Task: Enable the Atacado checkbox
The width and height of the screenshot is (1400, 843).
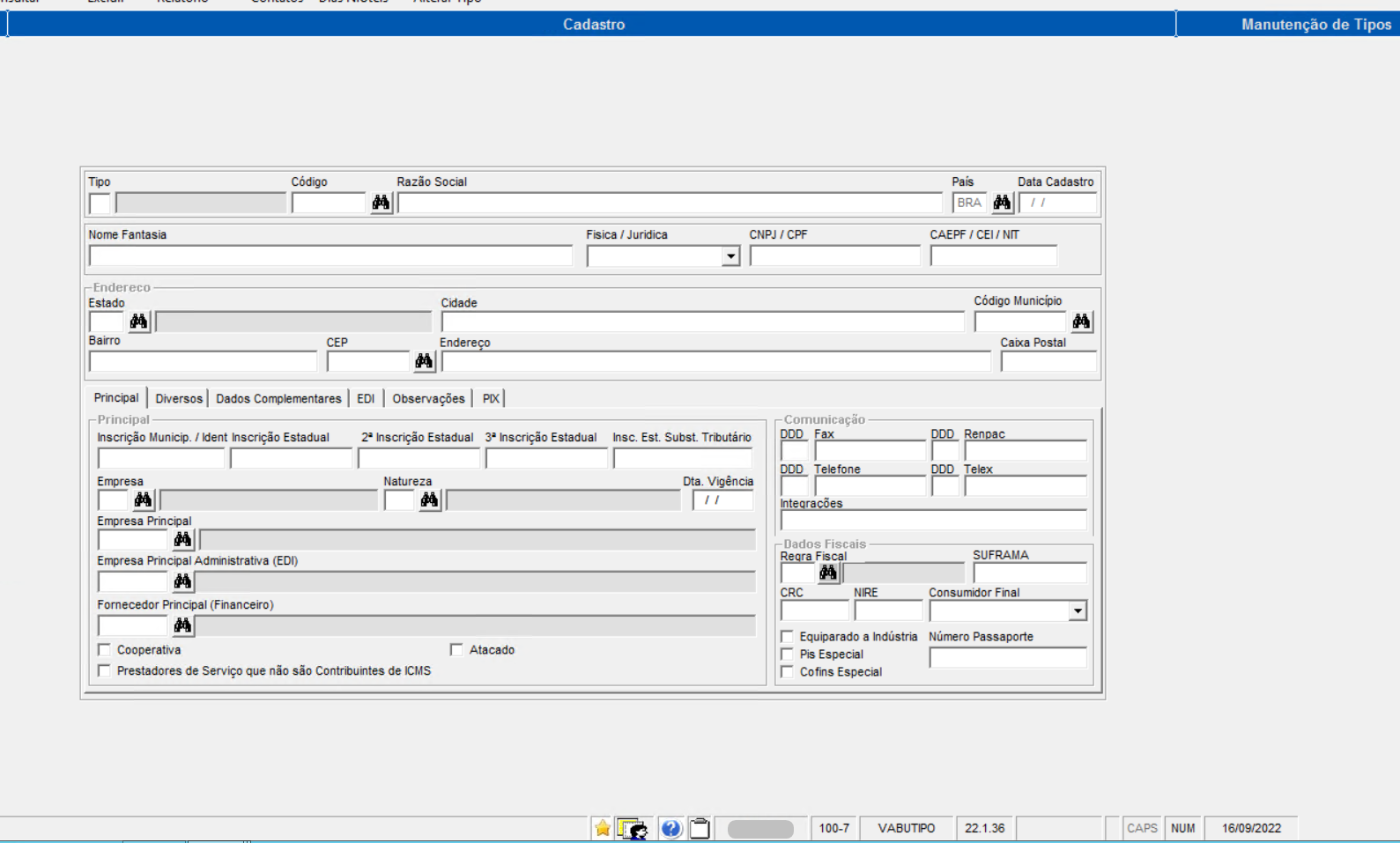Action: pyautogui.click(x=456, y=649)
